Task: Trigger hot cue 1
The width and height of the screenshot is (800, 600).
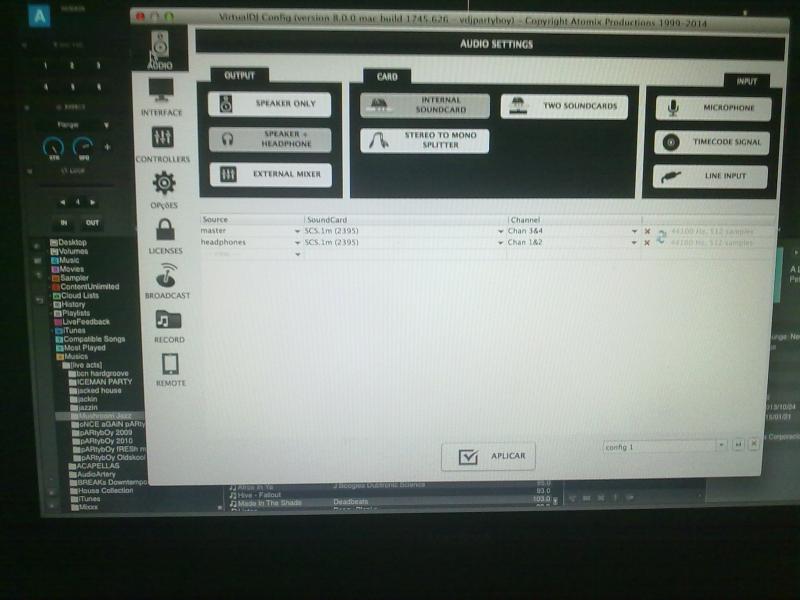Action: 45,65
